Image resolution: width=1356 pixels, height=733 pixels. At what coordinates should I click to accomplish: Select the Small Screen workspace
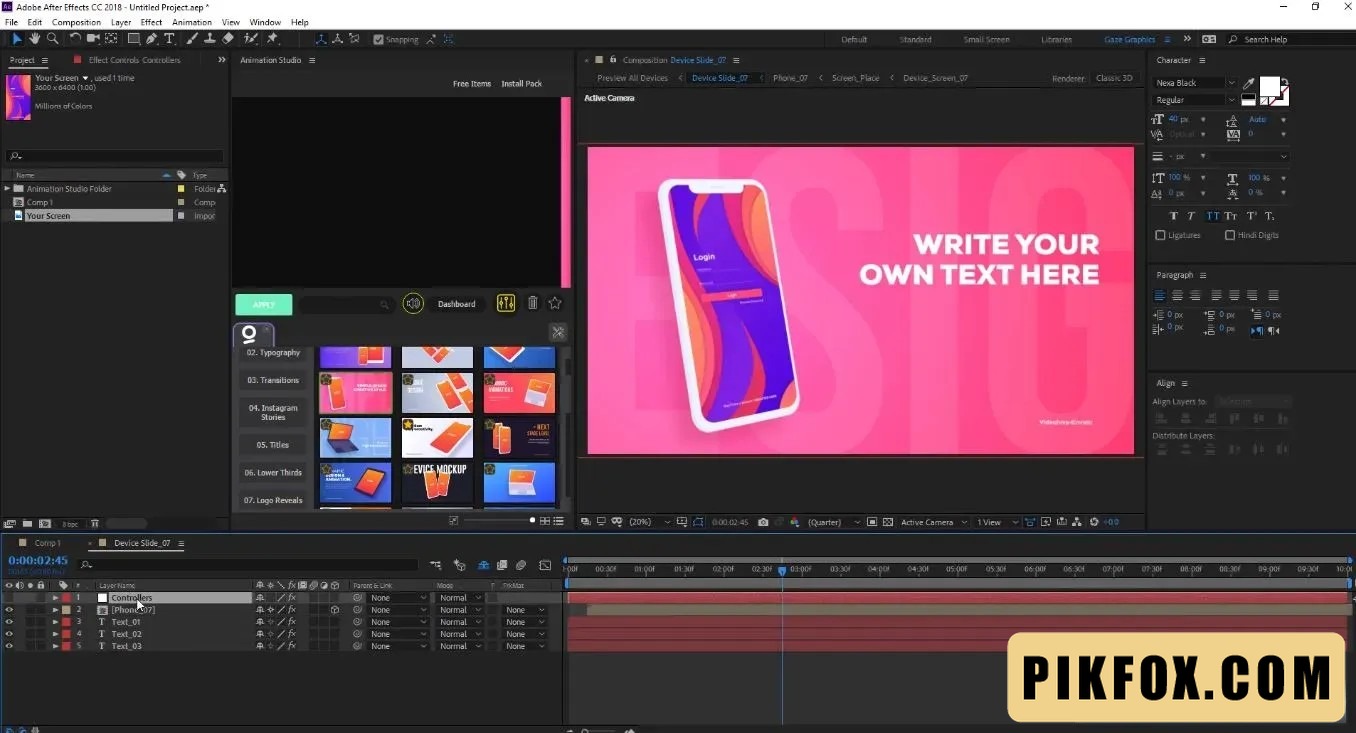pos(986,40)
